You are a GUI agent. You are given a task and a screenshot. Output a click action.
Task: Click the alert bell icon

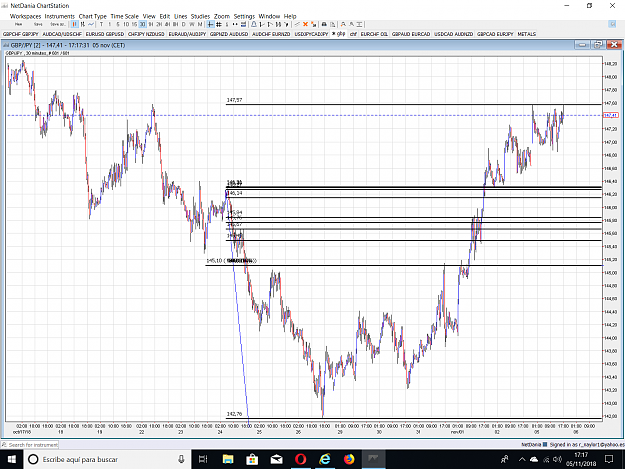tap(254, 24)
